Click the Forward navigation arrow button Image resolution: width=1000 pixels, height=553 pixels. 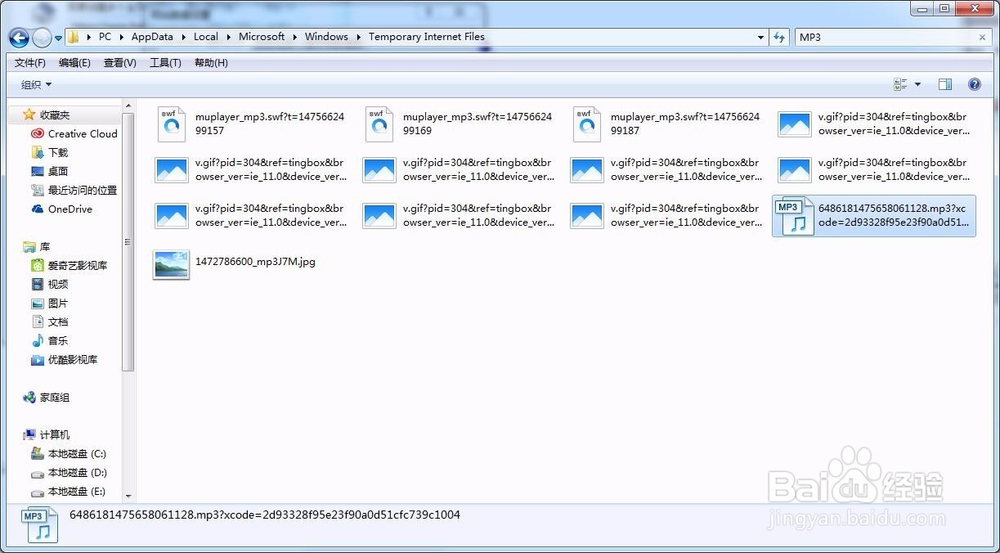pos(41,38)
